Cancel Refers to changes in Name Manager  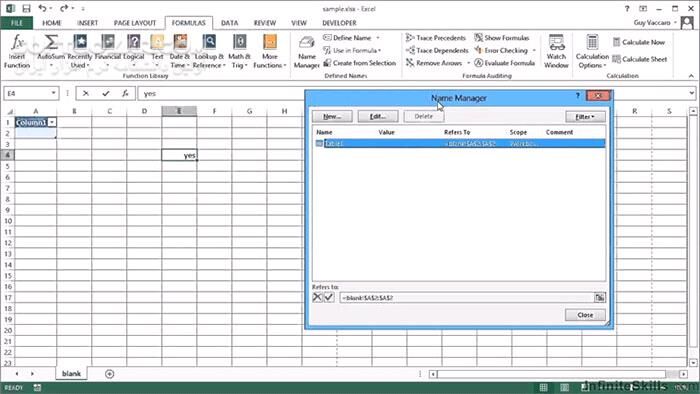click(317, 297)
